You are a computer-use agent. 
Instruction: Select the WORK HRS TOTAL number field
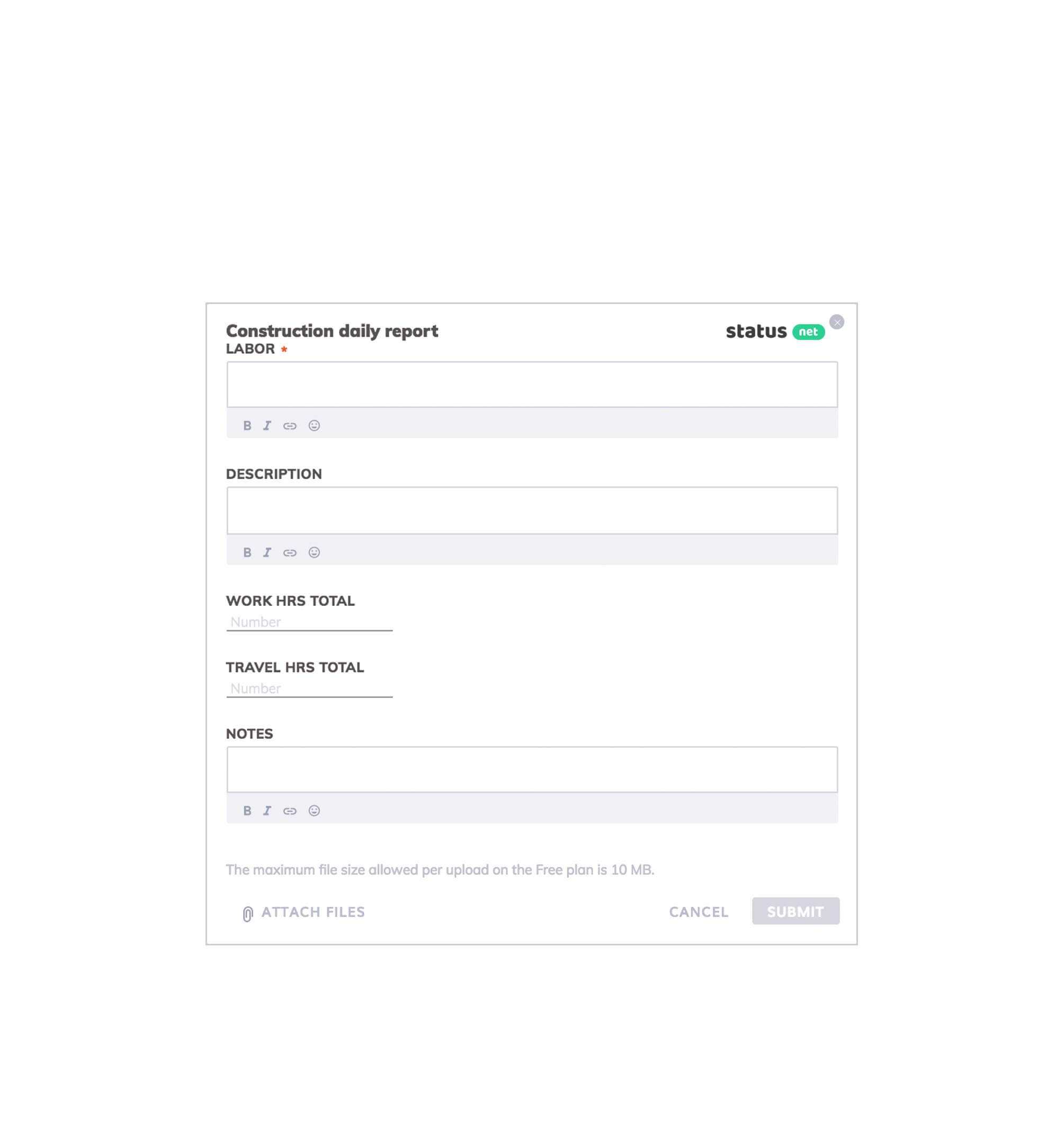[310, 621]
